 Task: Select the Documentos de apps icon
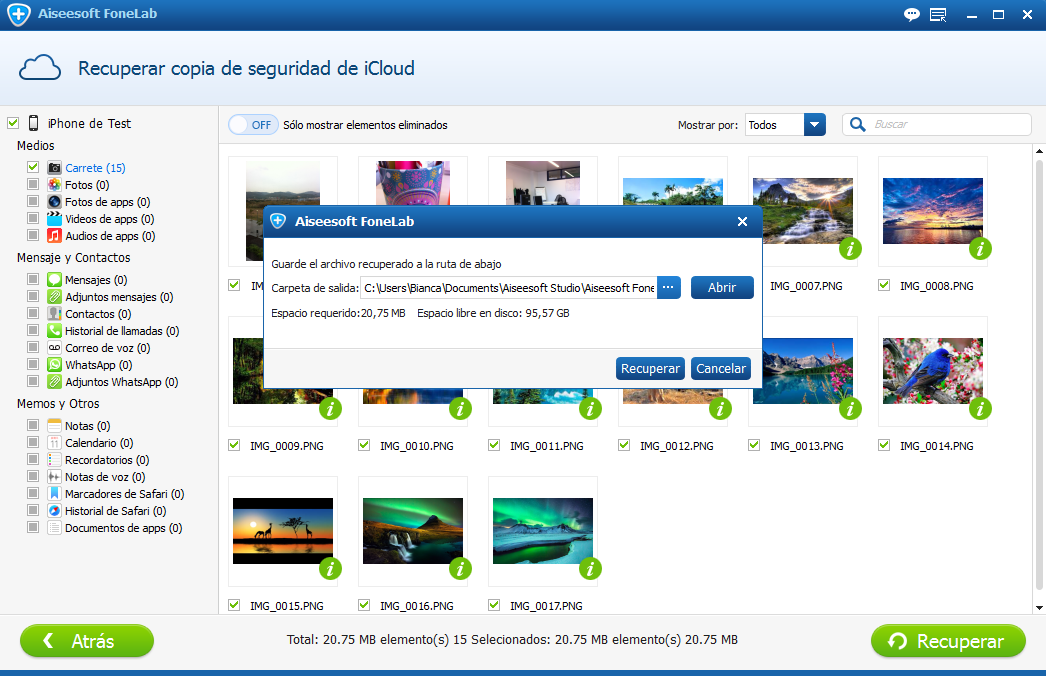(x=54, y=528)
